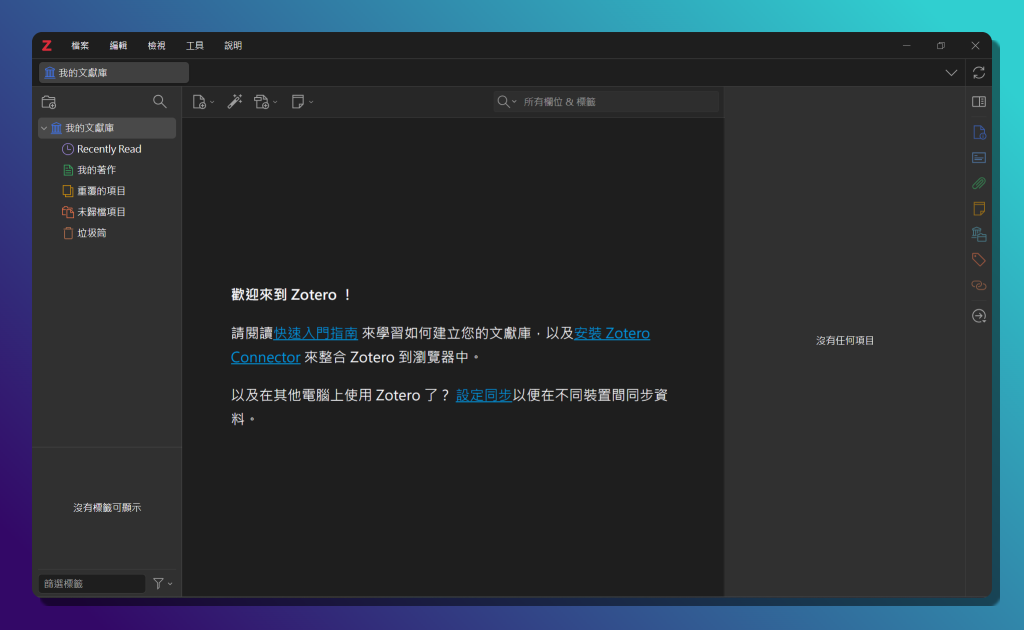Jump to the Attachments paperclip icon
The height and width of the screenshot is (630, 1024).
(978, 183)
